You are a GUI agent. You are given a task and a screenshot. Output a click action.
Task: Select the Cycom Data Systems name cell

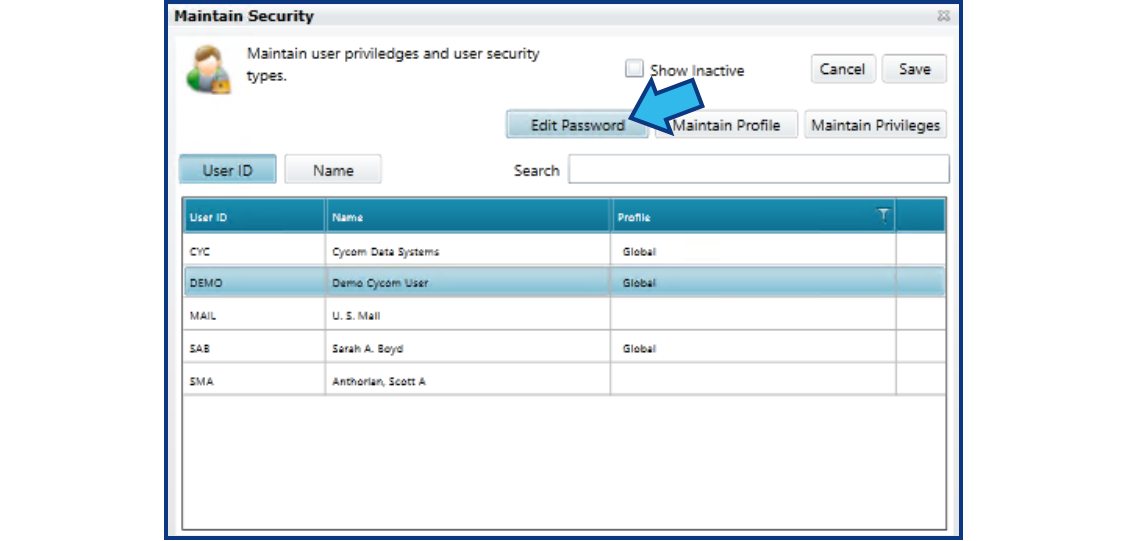coord(469,252)
